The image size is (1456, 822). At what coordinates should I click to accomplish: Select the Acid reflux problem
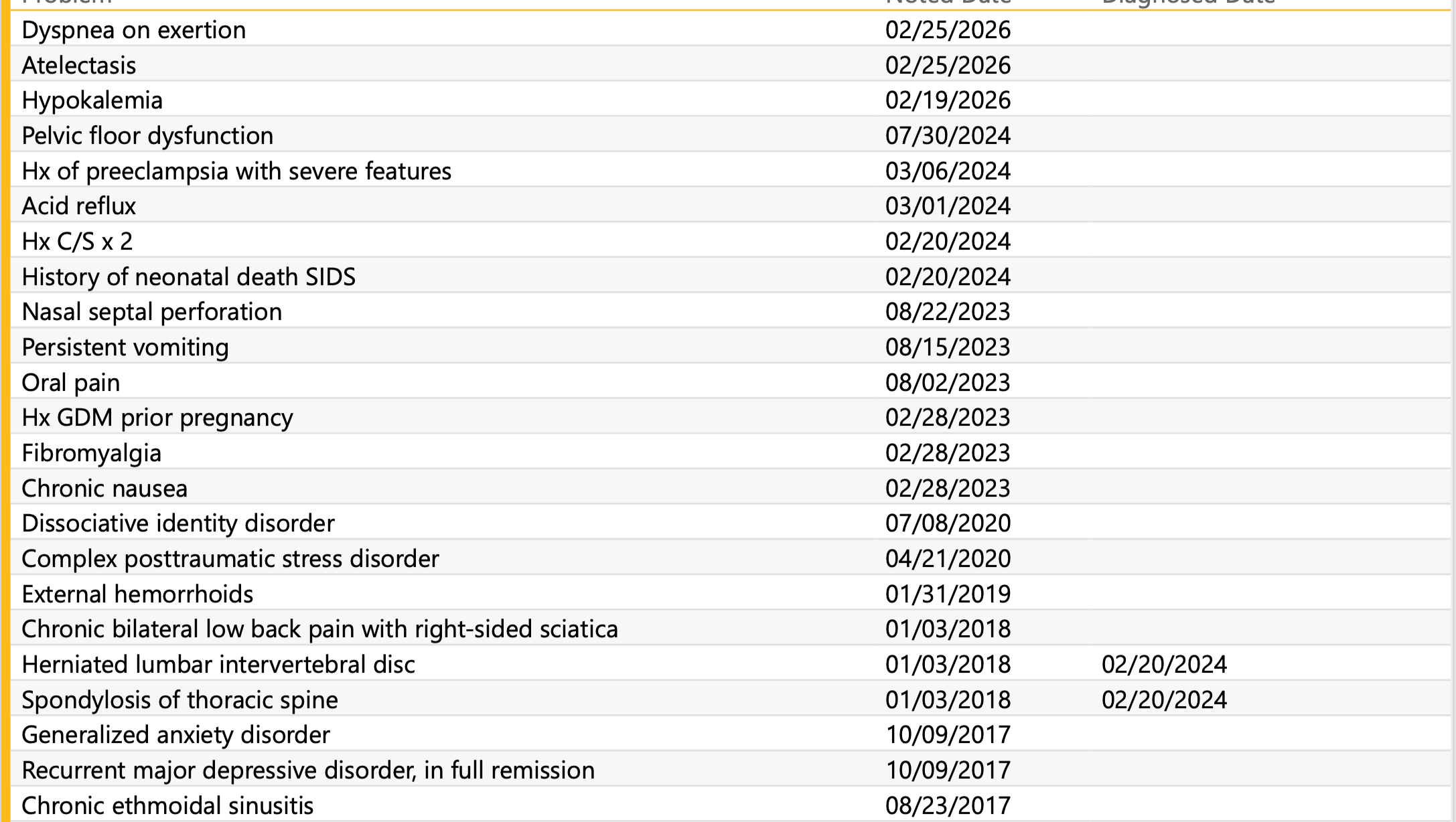[x=78, y=206]
